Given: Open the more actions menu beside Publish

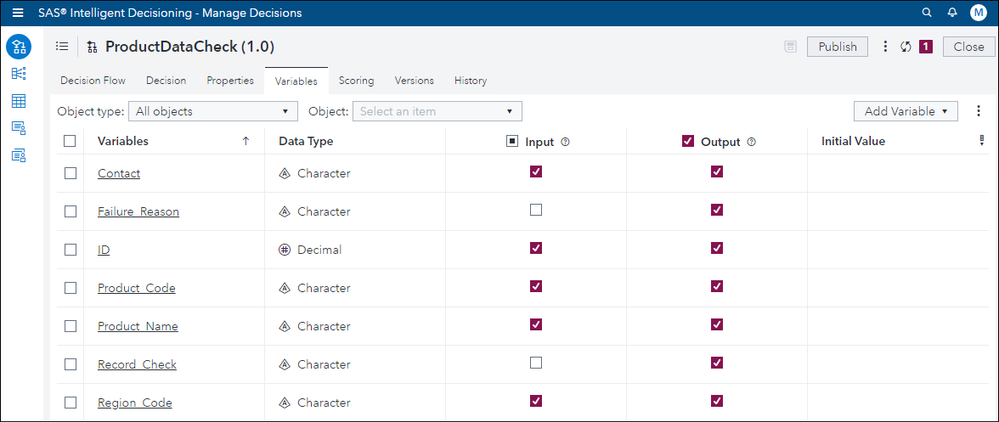Looking at the screenshot, I should 885,47.
